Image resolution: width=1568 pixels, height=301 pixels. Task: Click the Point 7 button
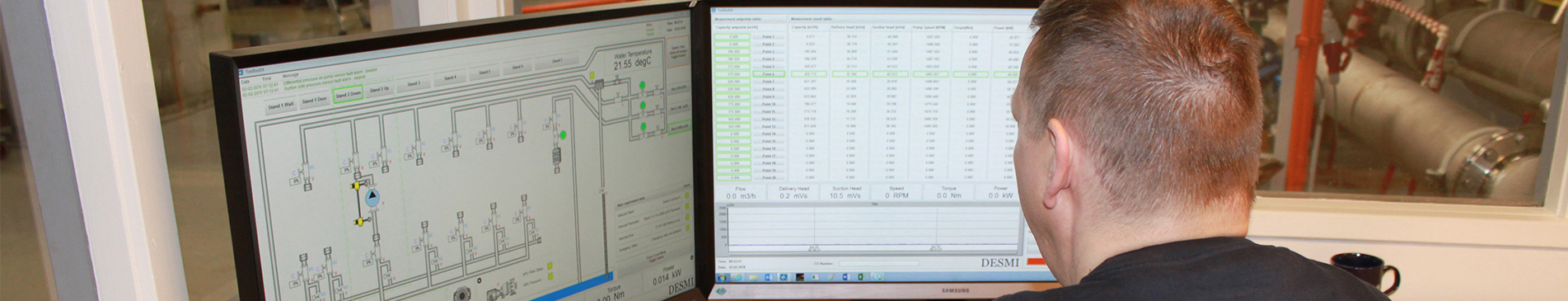768,82
